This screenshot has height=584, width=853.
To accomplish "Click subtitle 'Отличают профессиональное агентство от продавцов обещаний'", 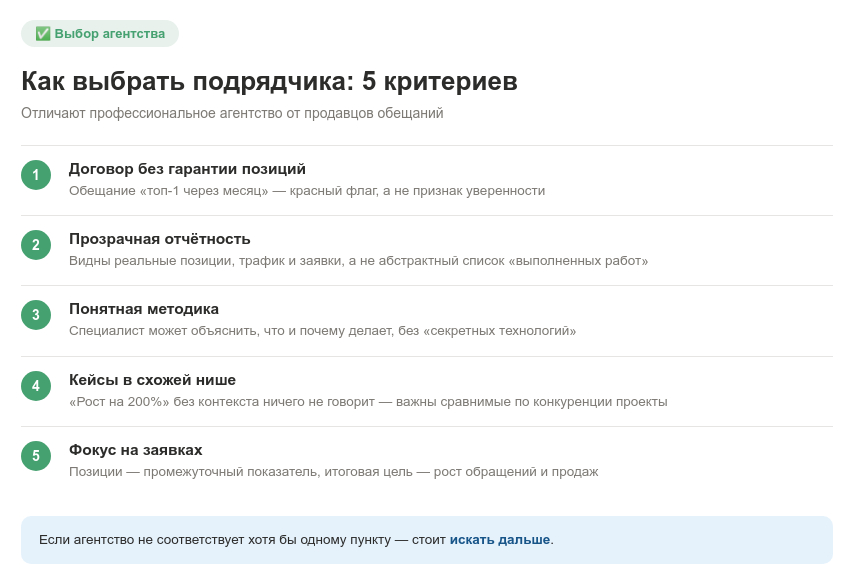I will [232, 113].
